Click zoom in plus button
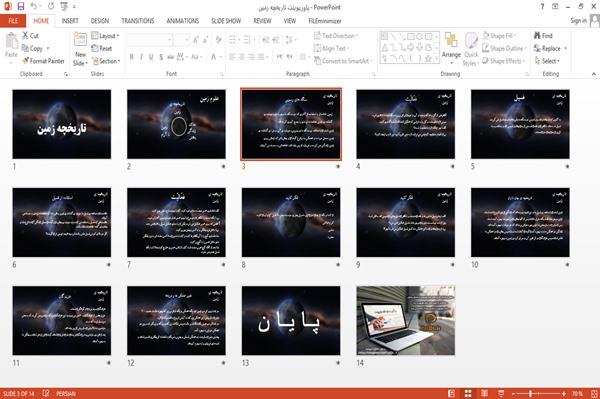Image resolution: width=600 pixels, height=399 pixels. coord(564,393)
